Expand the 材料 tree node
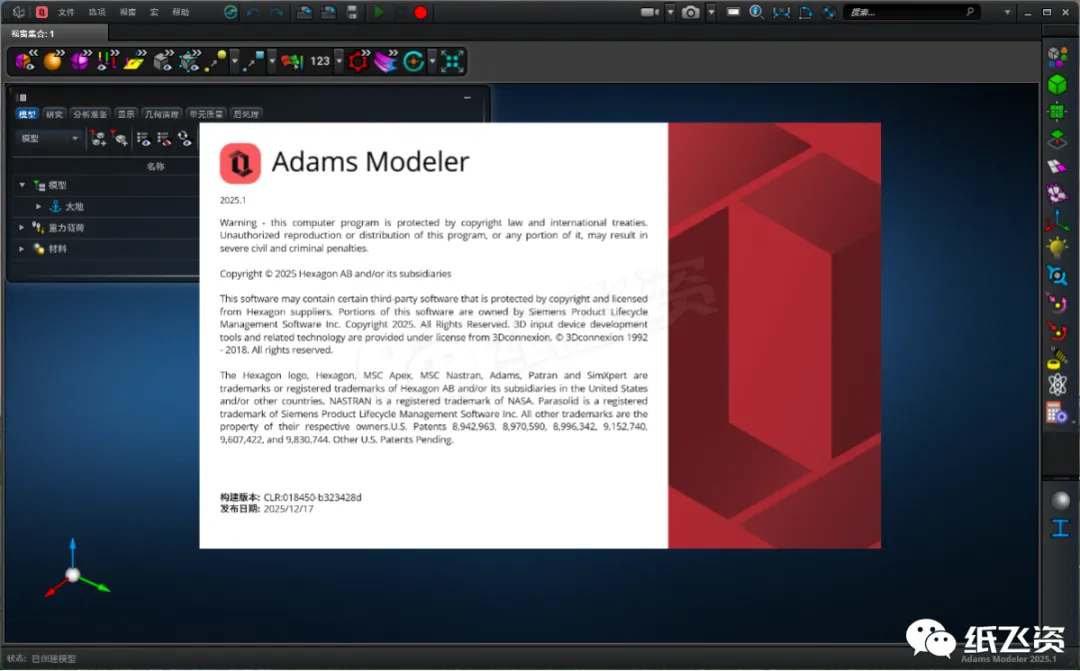This screenshot has width=1080, height=671. coord(22,249)
